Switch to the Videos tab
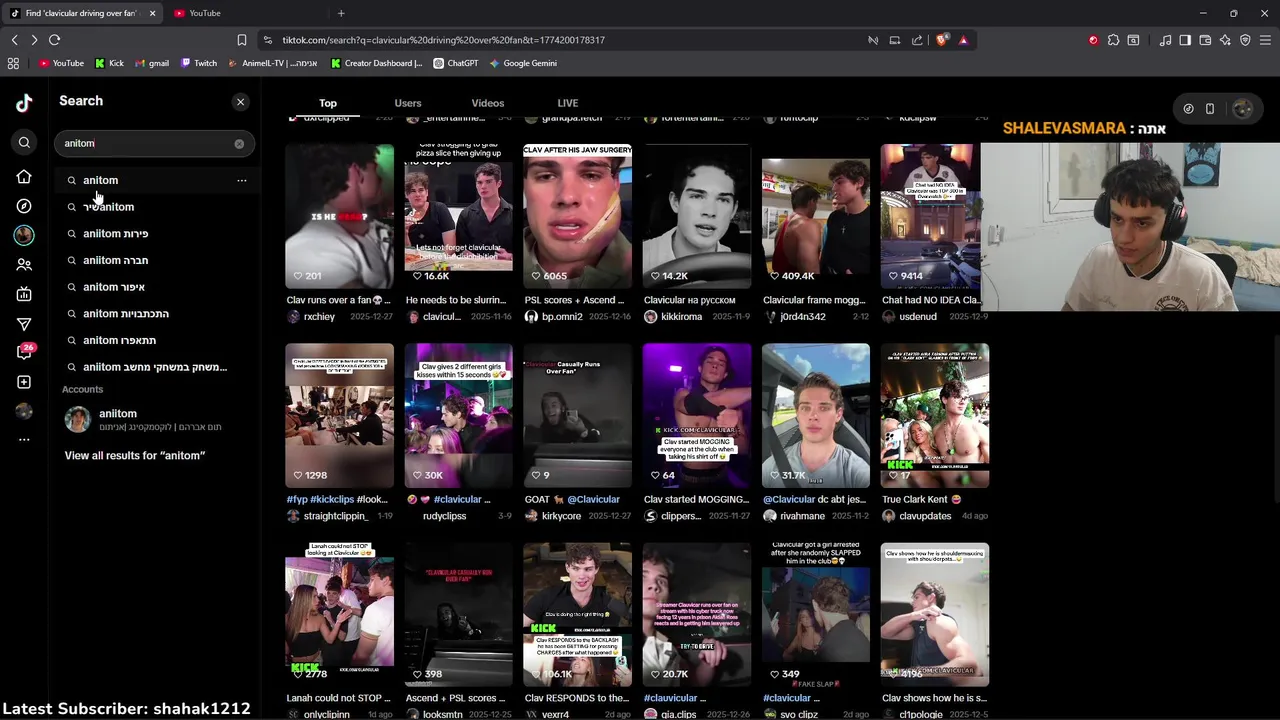Screen dimensions: 1280x720 tap(488, 103)
